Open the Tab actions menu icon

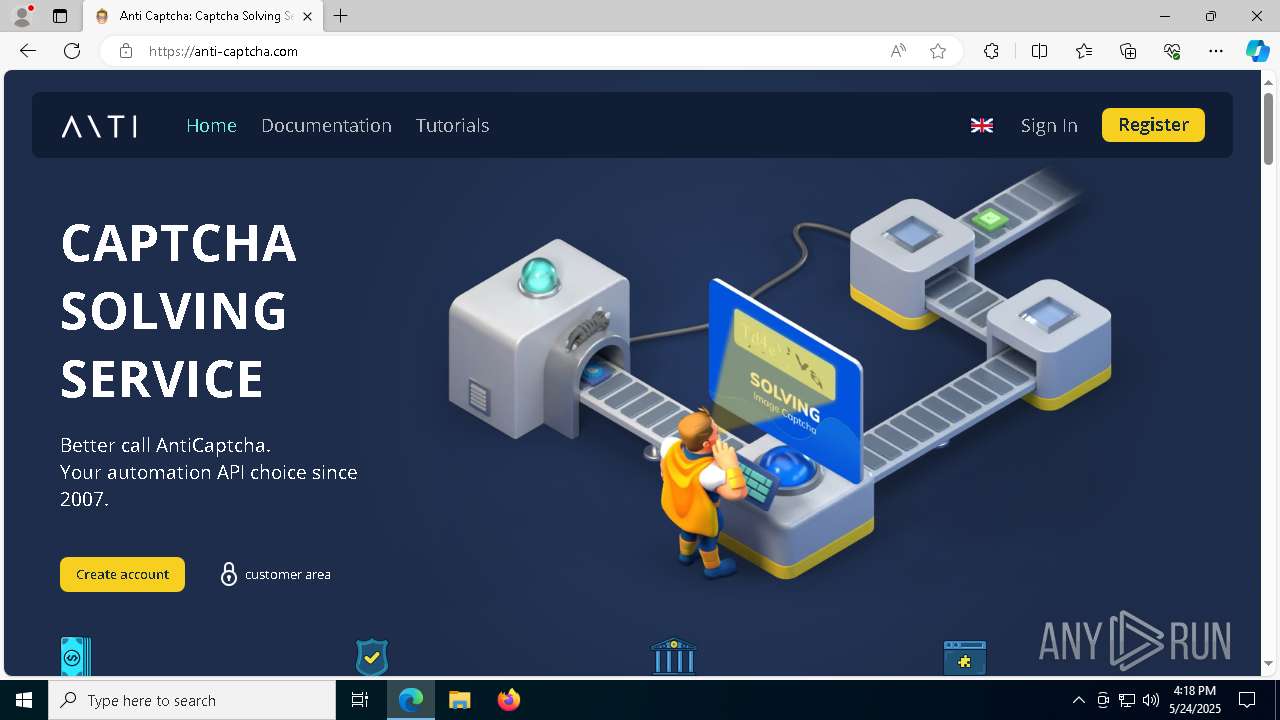[x=60, y=16]
